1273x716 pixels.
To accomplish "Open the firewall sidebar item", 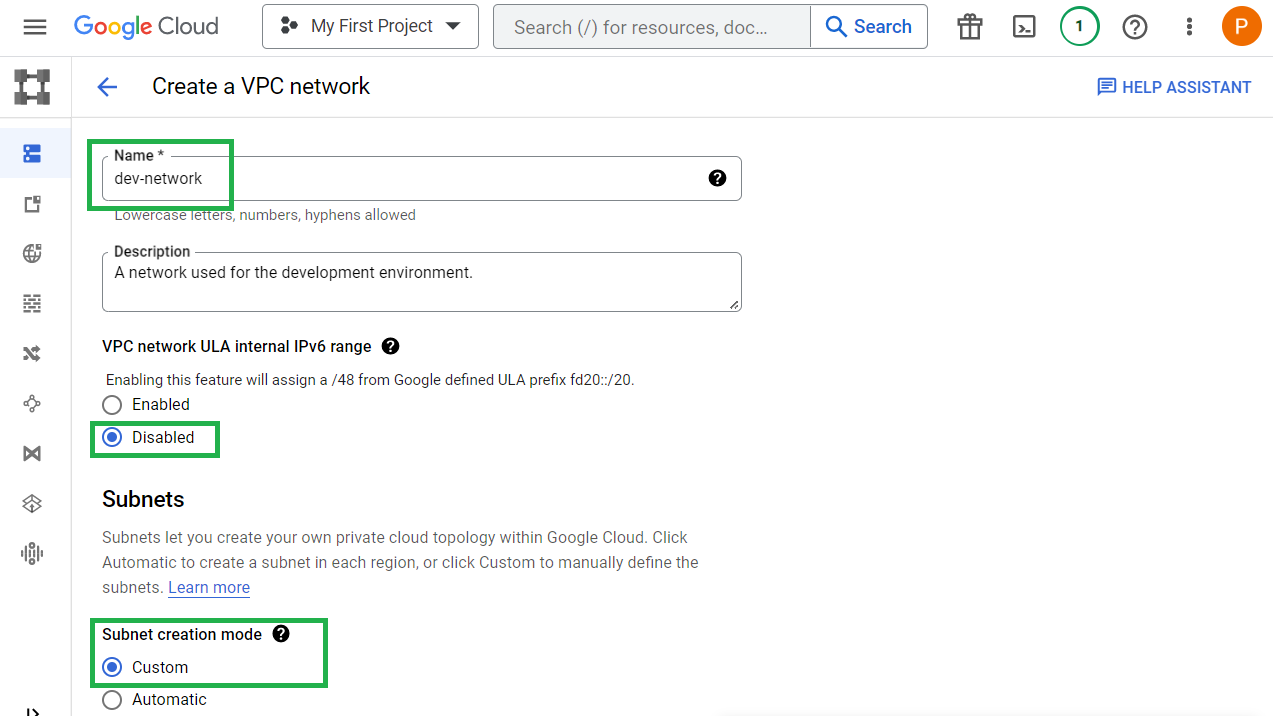I will [32, 303].
